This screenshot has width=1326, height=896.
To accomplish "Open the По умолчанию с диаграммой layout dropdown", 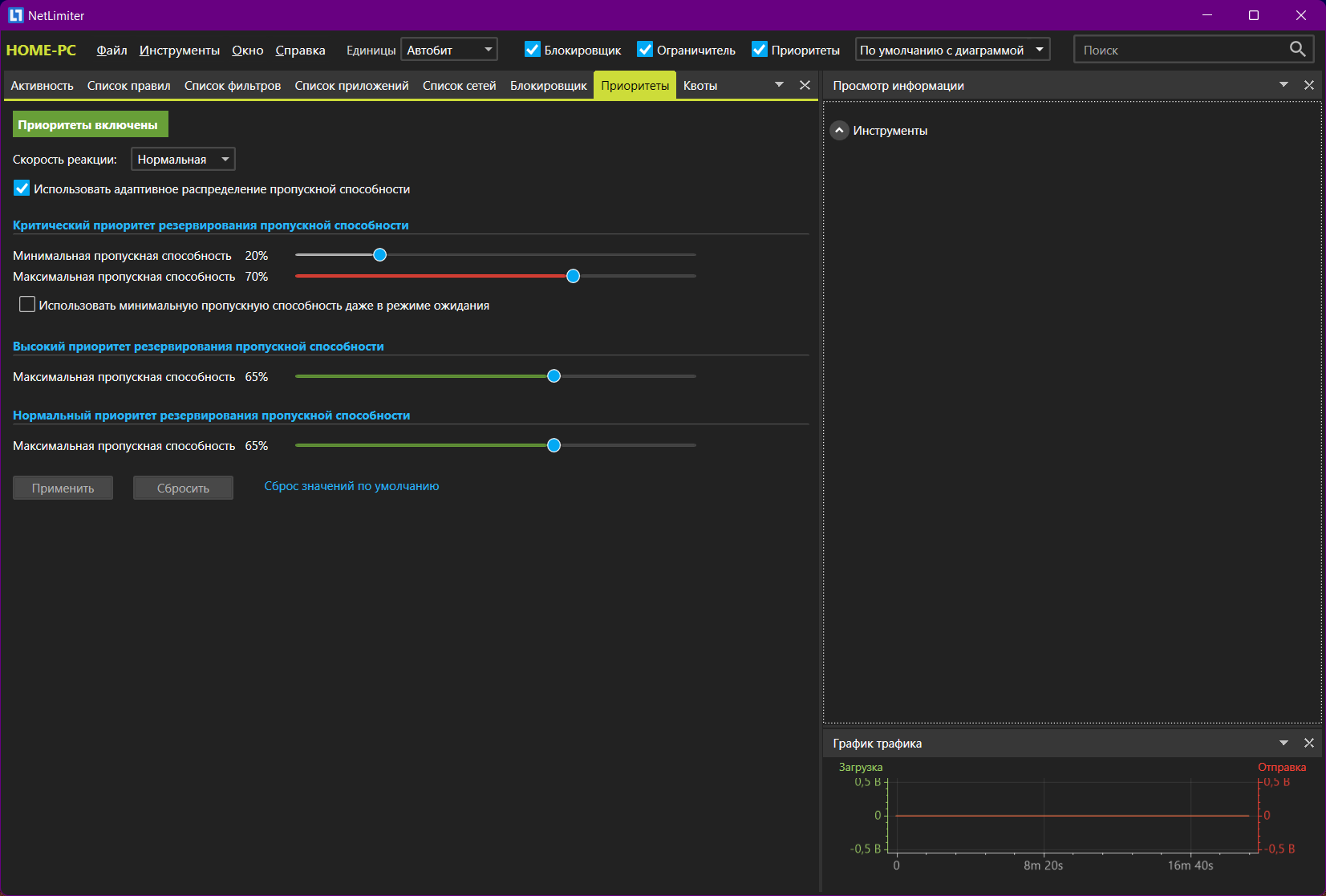I will (952, 50).
